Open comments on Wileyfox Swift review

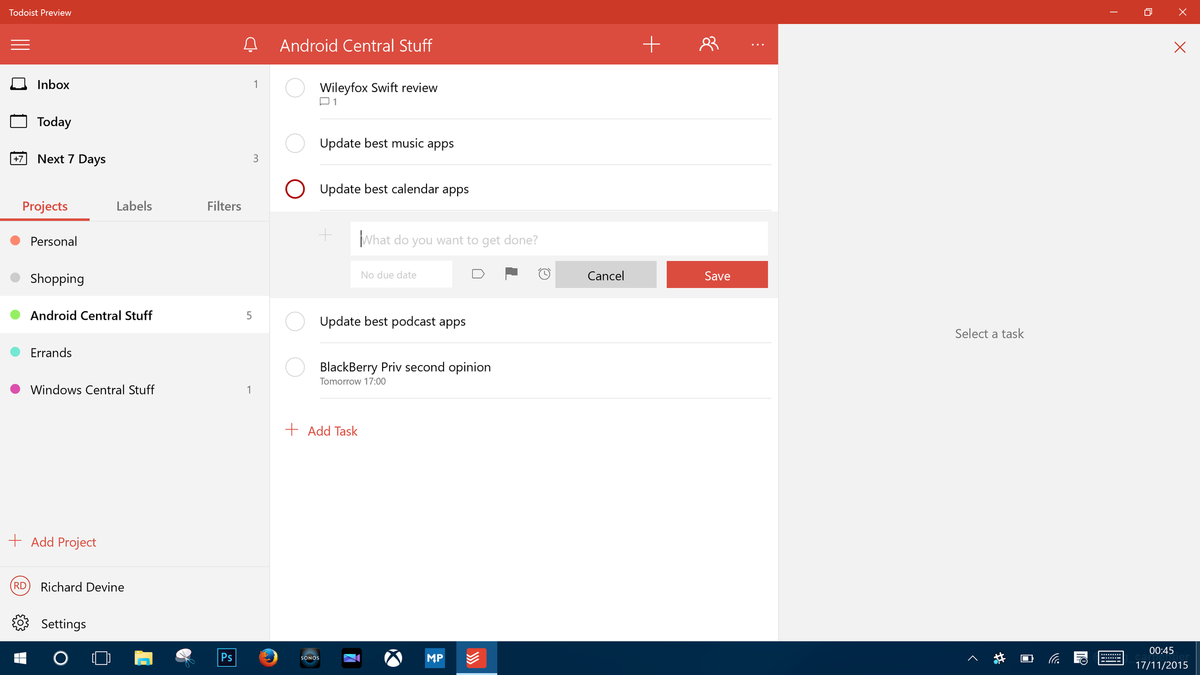328,102
